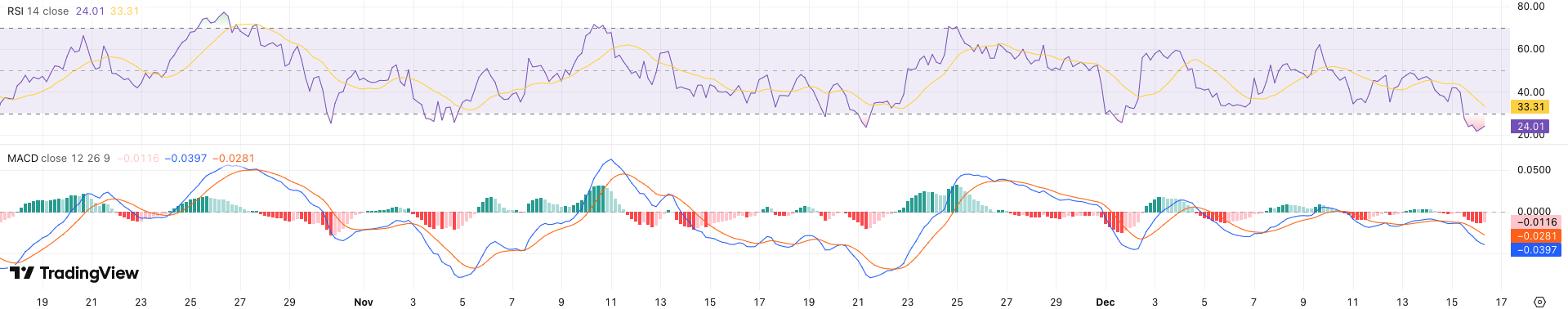Click yellow 33.31 price scale tag
Screen dimensions: 1568x309
click(1530, 107)
